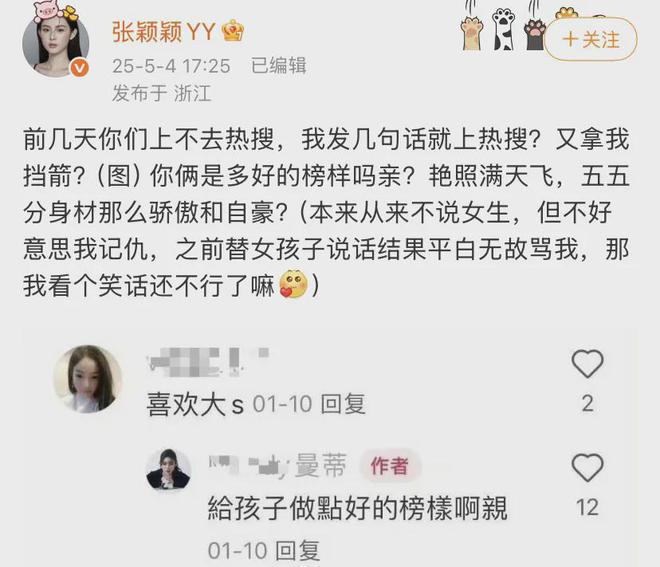Tap the orange tabby paw decoration
This screenshot has width=660, height=567.
click(472, 32)
